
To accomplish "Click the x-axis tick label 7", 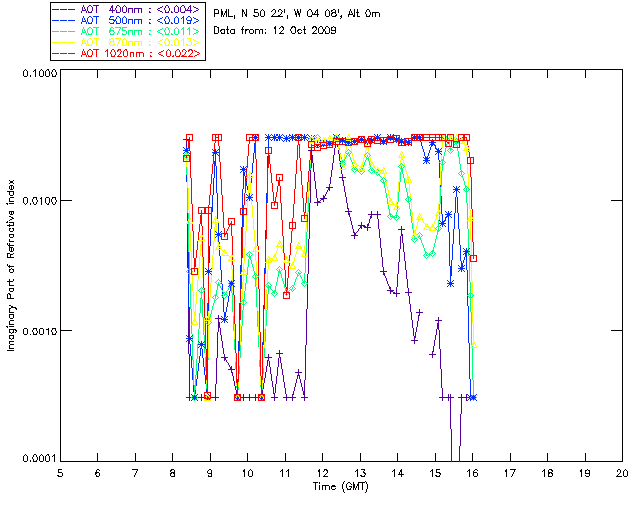I will point(135,473).
